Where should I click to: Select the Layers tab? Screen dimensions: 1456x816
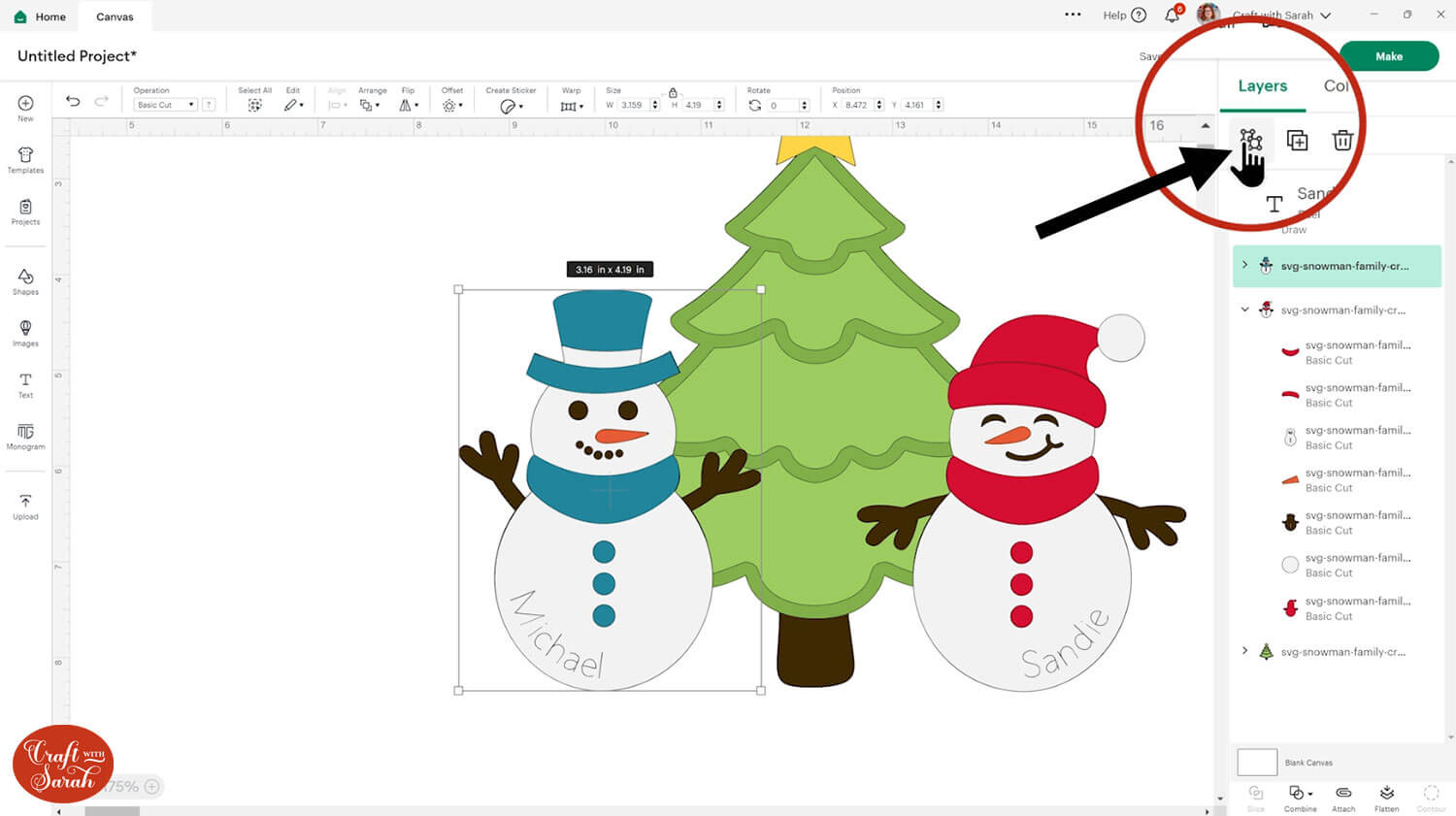[x=1262, y=85]
